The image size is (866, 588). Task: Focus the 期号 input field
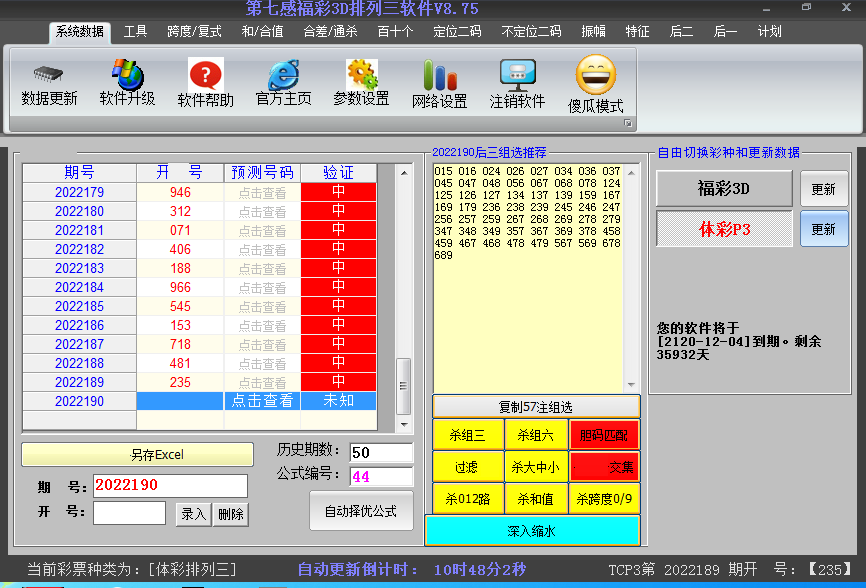point(170,486)
